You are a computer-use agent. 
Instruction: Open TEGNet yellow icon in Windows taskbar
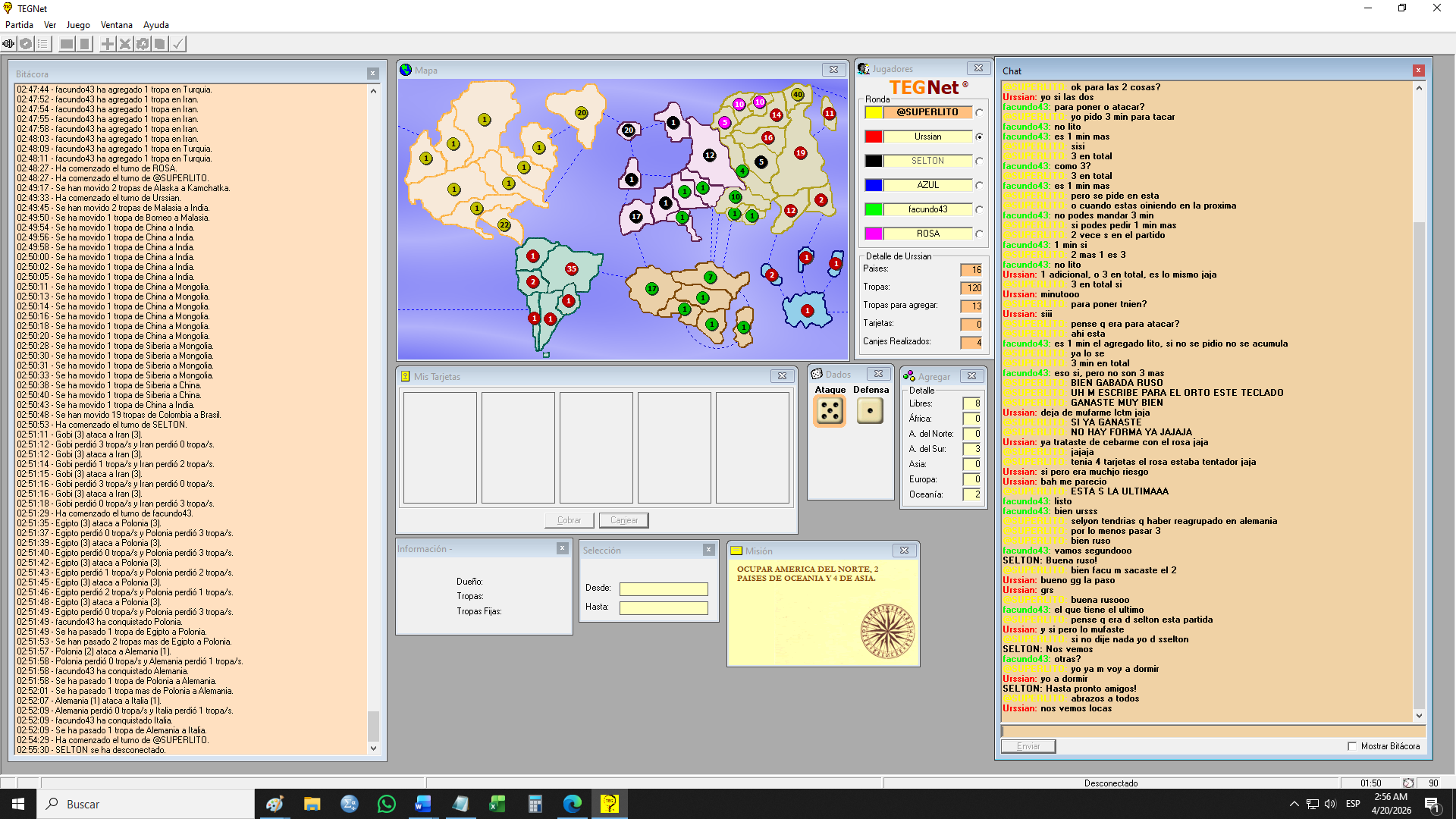(609, 804)
